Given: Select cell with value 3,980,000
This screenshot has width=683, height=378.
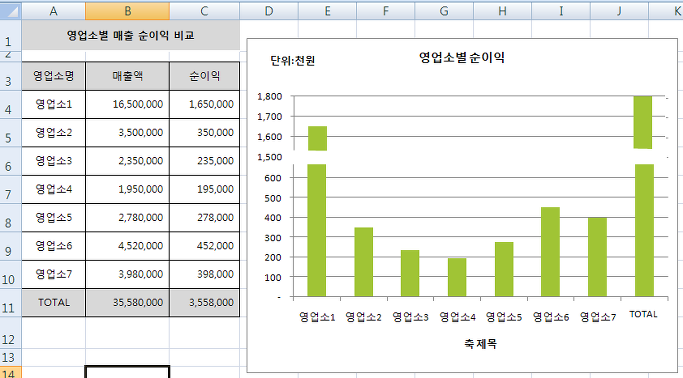Looking at the screenshot, I should [x=128, y=274].
